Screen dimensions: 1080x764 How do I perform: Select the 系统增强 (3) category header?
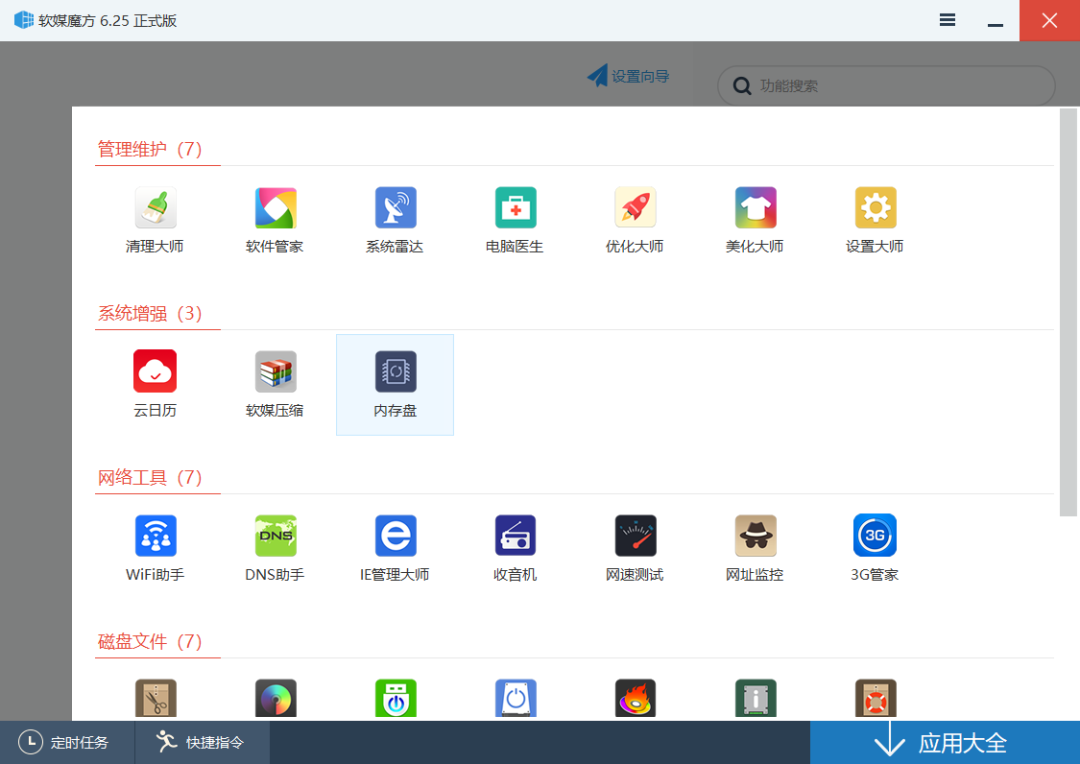pos(149,313)
